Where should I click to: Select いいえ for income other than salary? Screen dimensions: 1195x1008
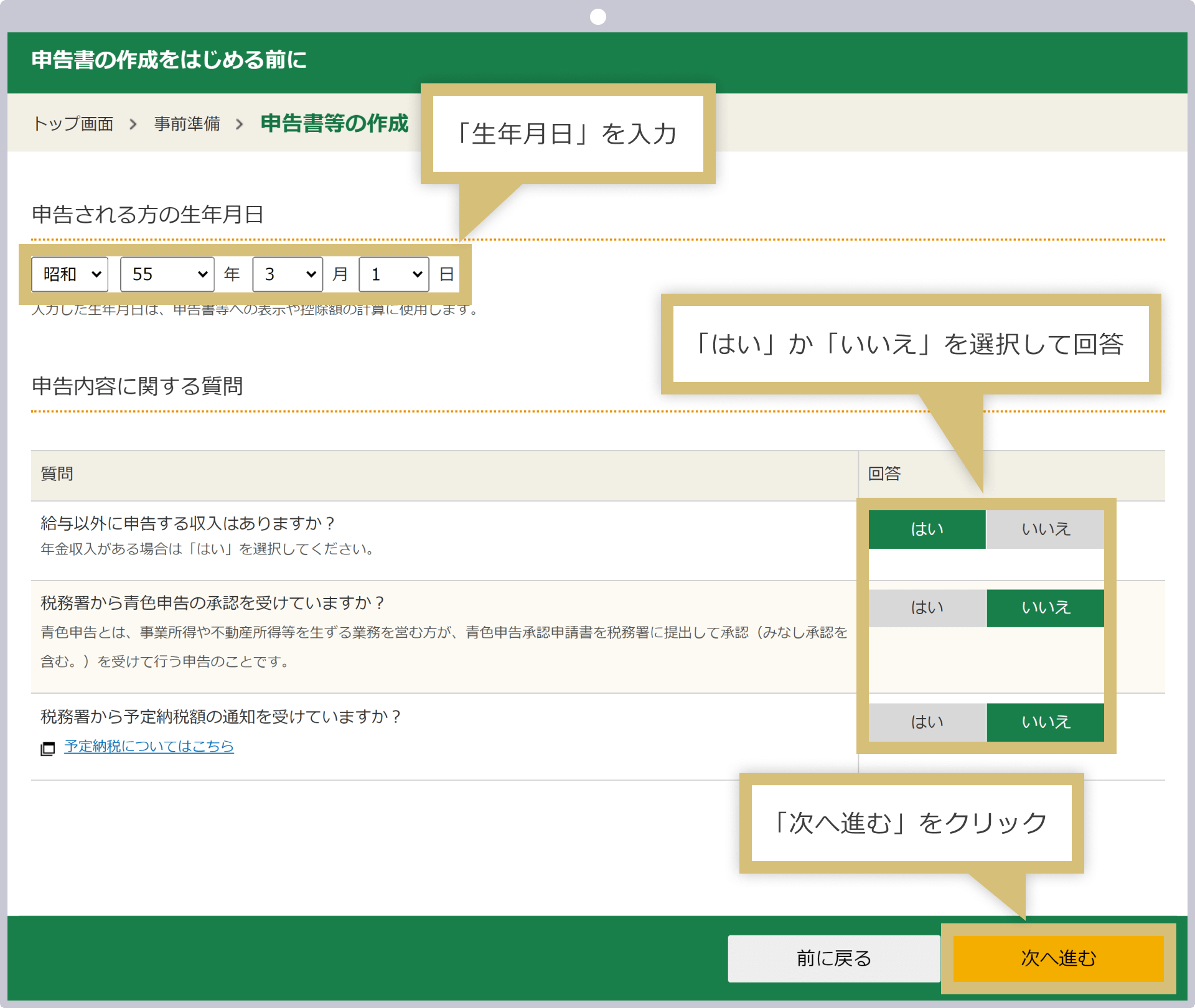pyautogui.click(x=1046, y=530)
